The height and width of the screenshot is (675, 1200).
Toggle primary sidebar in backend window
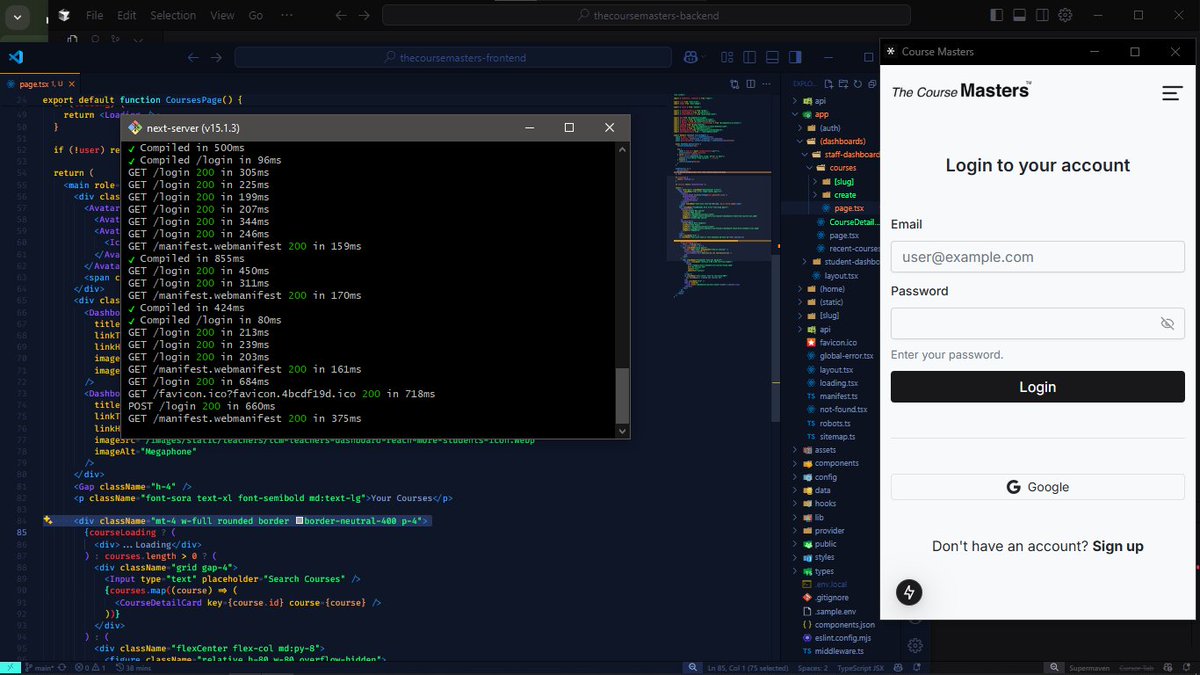click(x=996, y=15)
